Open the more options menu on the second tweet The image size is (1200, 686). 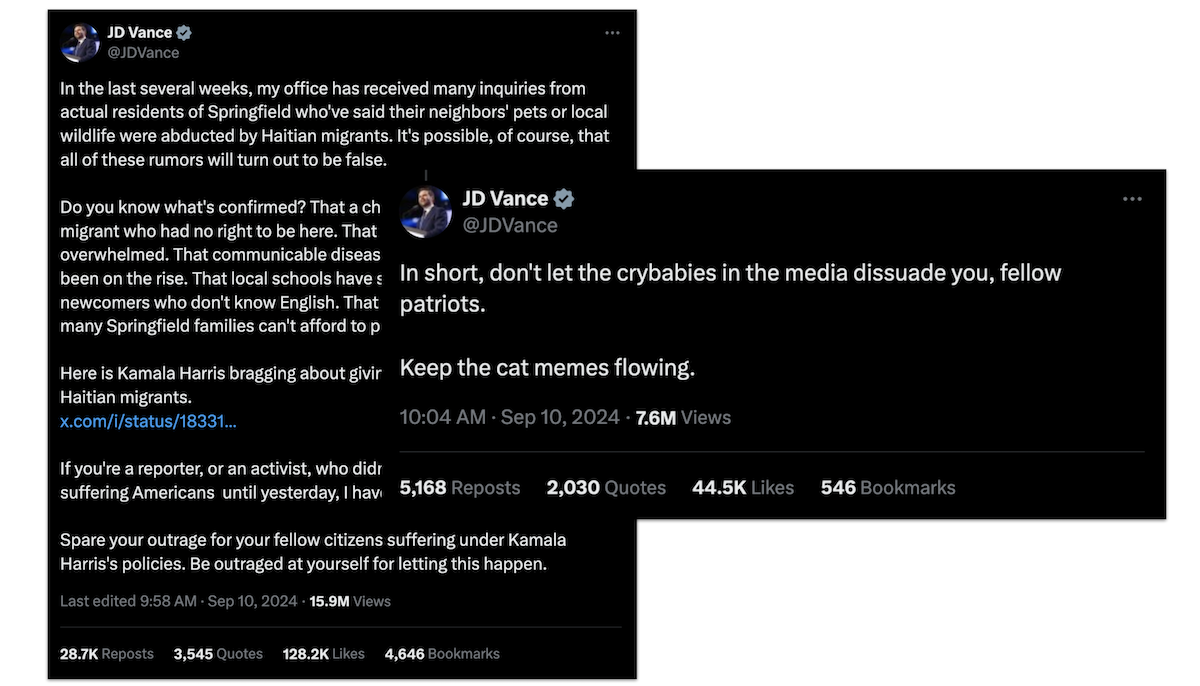[x=1132, y=199]
